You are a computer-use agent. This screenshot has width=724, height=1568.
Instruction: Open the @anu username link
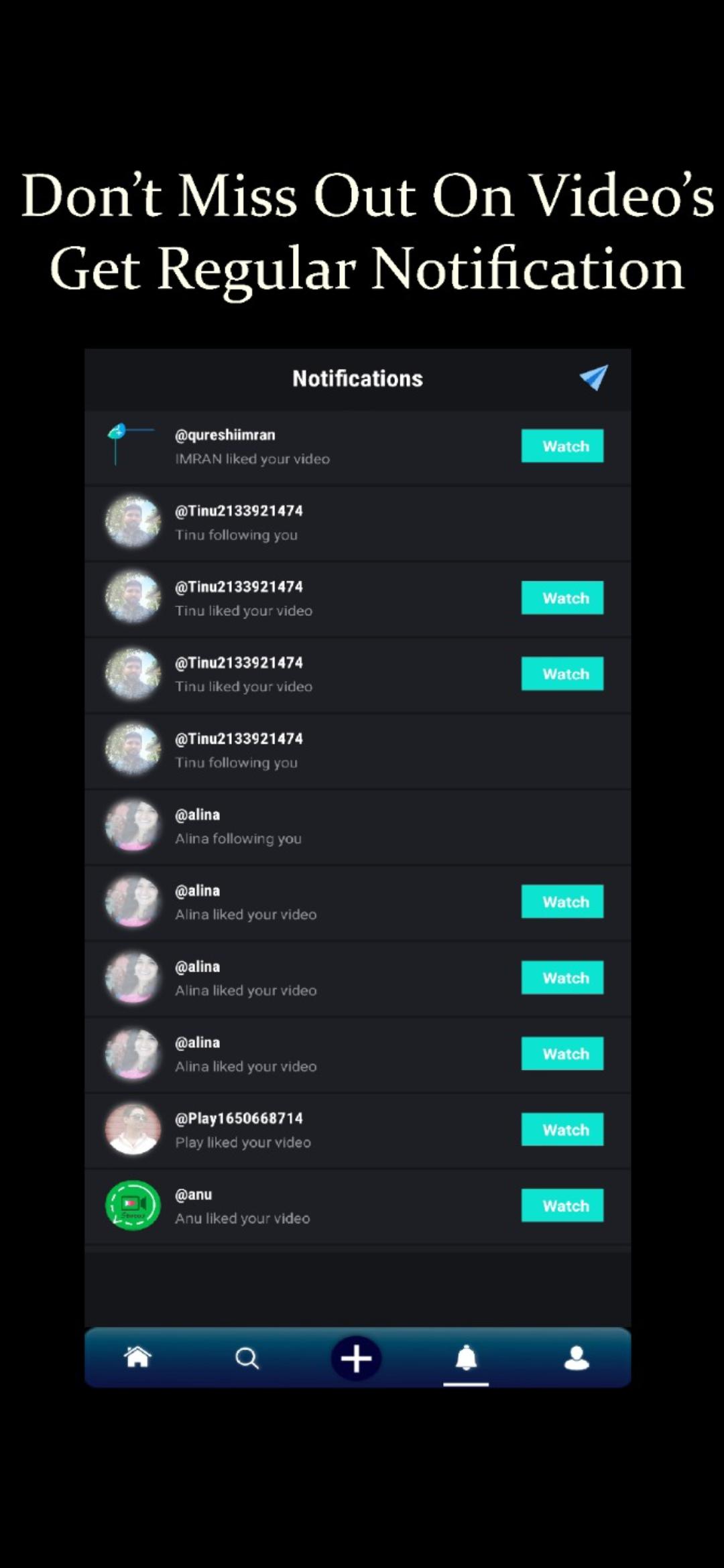[x=193, y=1194]
